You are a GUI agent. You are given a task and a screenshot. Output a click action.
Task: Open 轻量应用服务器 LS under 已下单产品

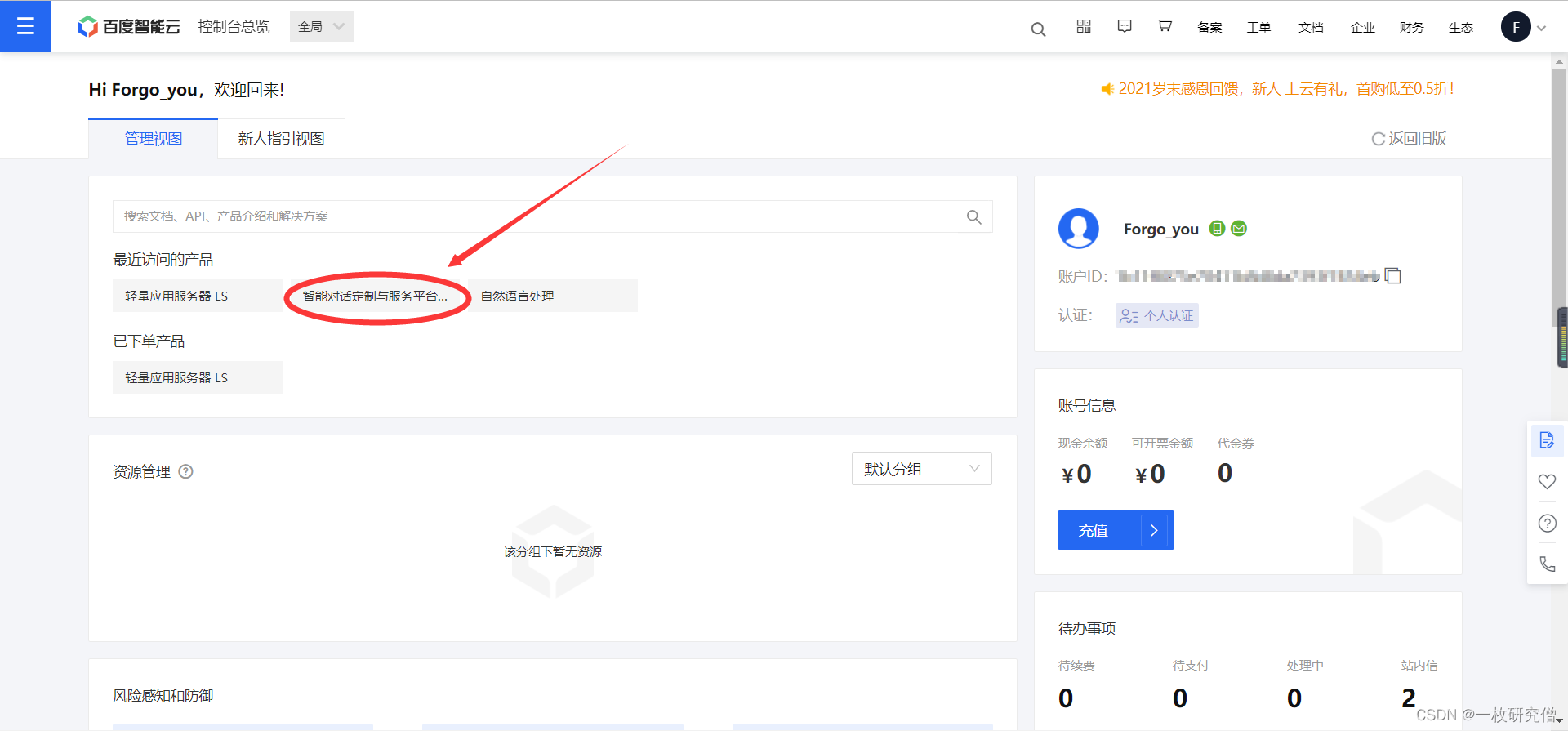tap(198, 377)
